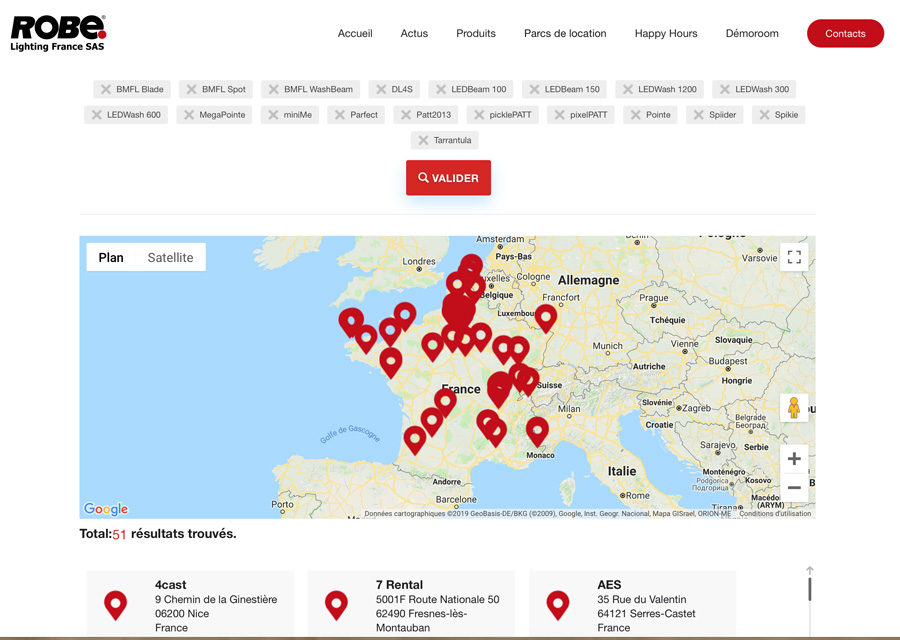Open the Contacts page button
The height and width of the screenshot is (640, 900).
[845, 33]
